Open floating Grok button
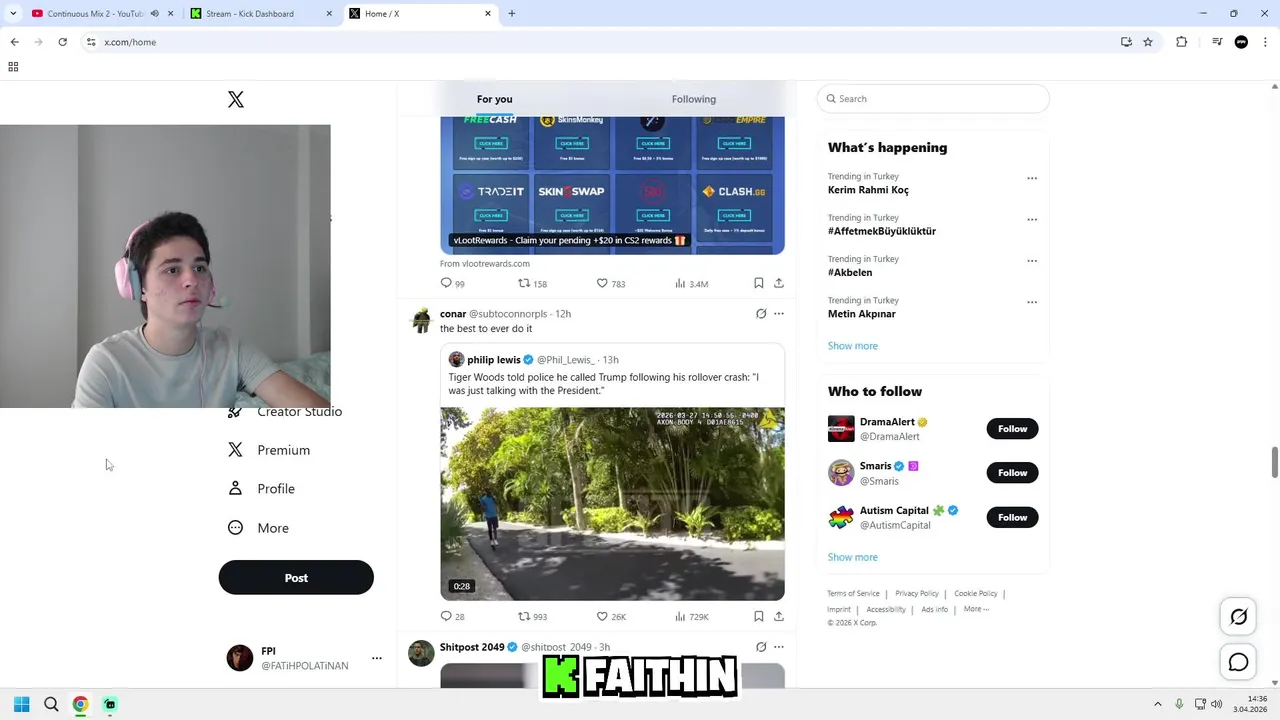Screen dimensions: 1280x720 pos(1239,617)
